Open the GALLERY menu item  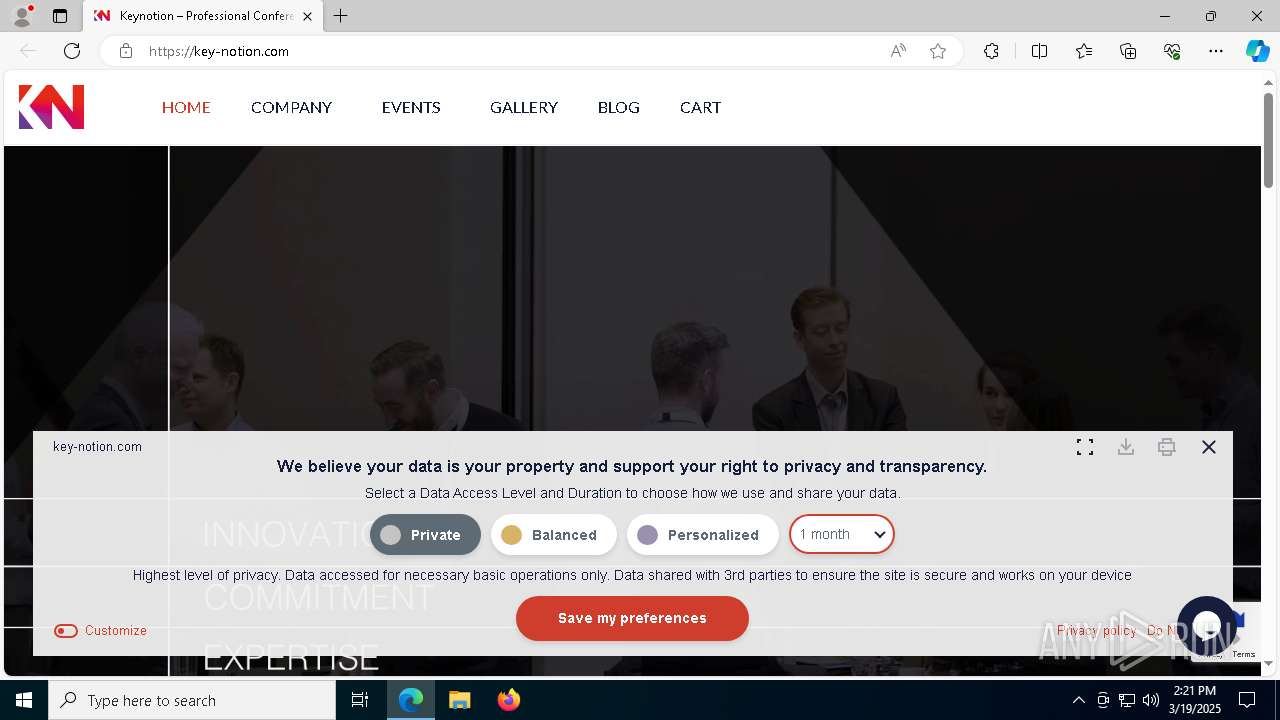pos(524,107)
